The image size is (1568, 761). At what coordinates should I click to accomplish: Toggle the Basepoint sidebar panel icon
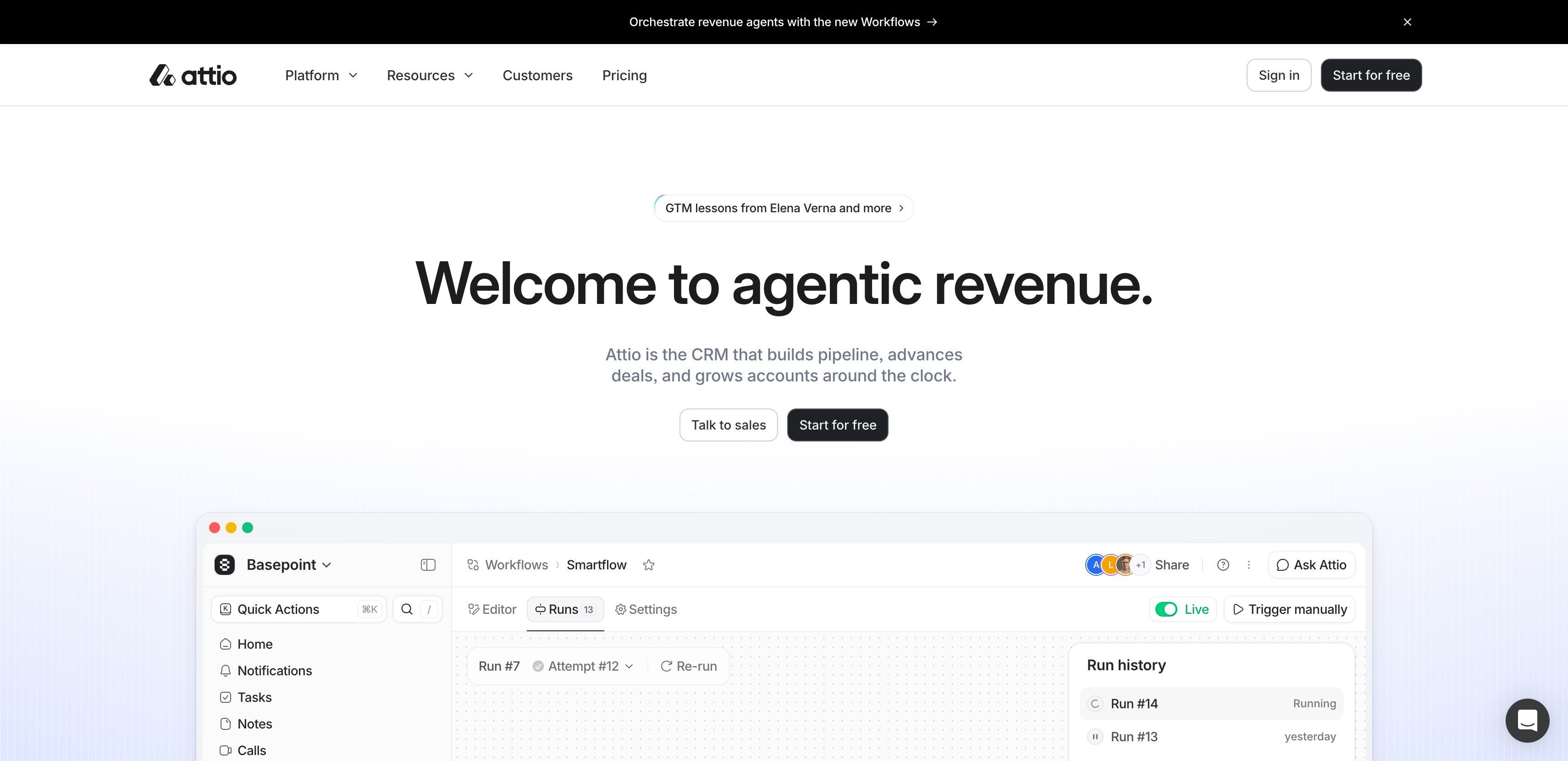[x=428, y=565]
